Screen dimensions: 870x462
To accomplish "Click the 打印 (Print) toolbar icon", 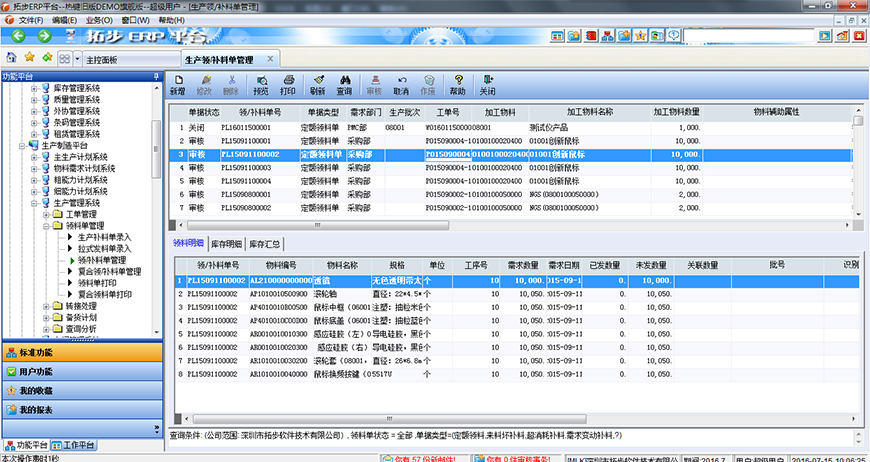I will point(289,84).
